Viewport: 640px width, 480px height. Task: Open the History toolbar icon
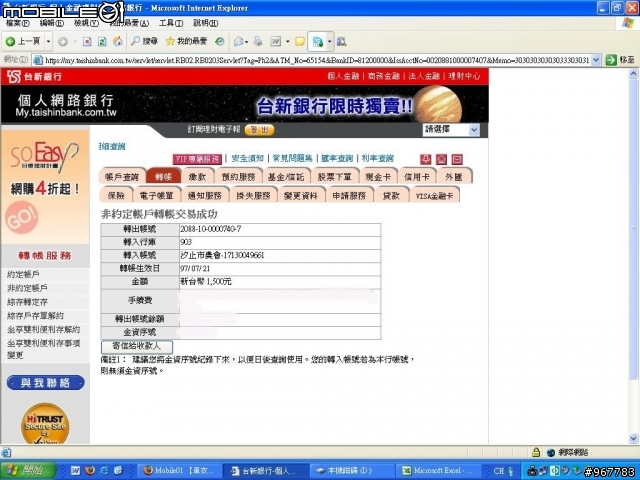click(220, 41)
